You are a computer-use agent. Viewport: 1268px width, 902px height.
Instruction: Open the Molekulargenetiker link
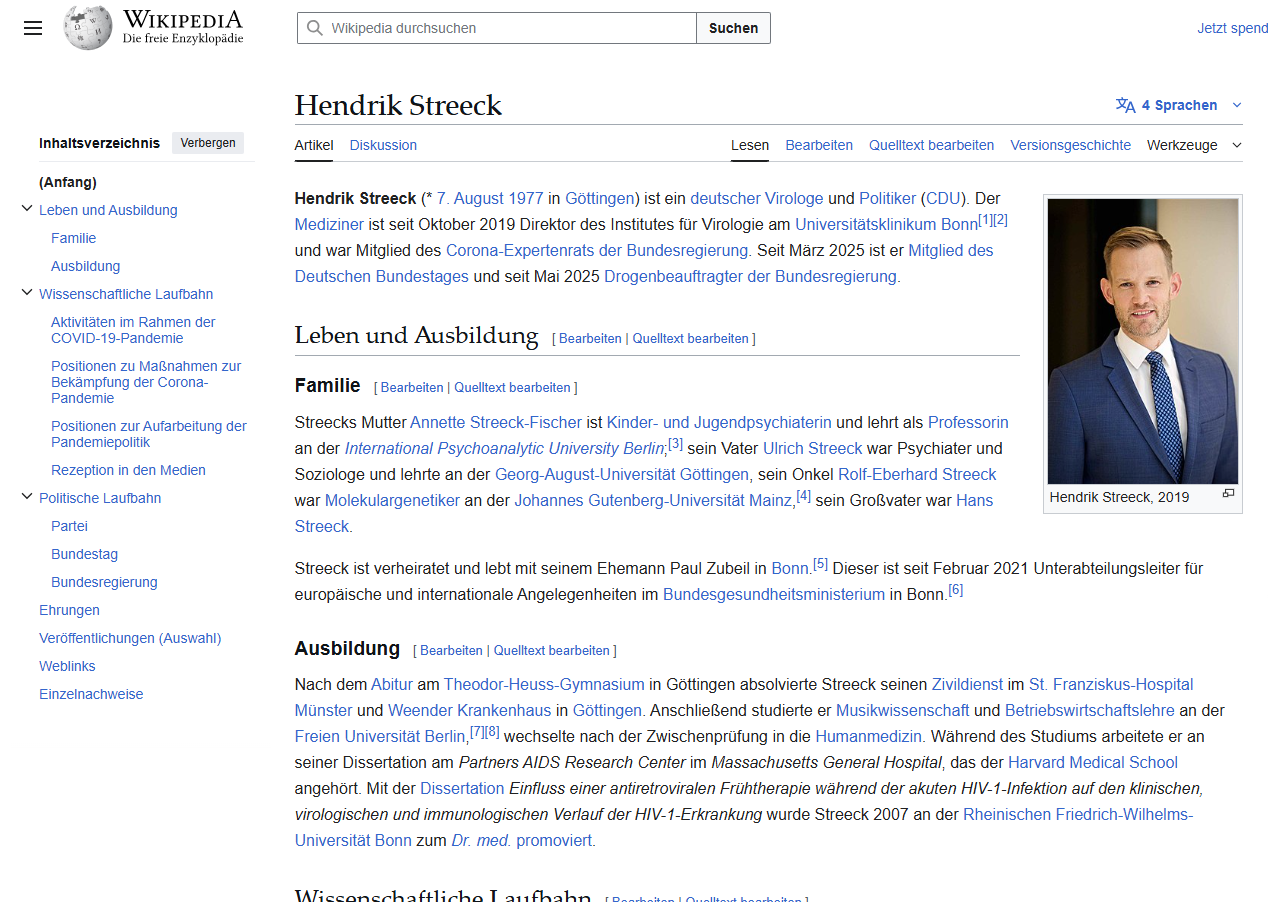[392, 500]
